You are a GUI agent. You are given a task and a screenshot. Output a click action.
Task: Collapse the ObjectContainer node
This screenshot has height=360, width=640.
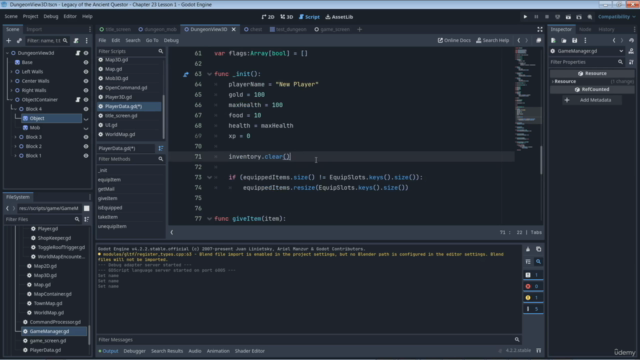pyautogui.click(x=11, y=100)
